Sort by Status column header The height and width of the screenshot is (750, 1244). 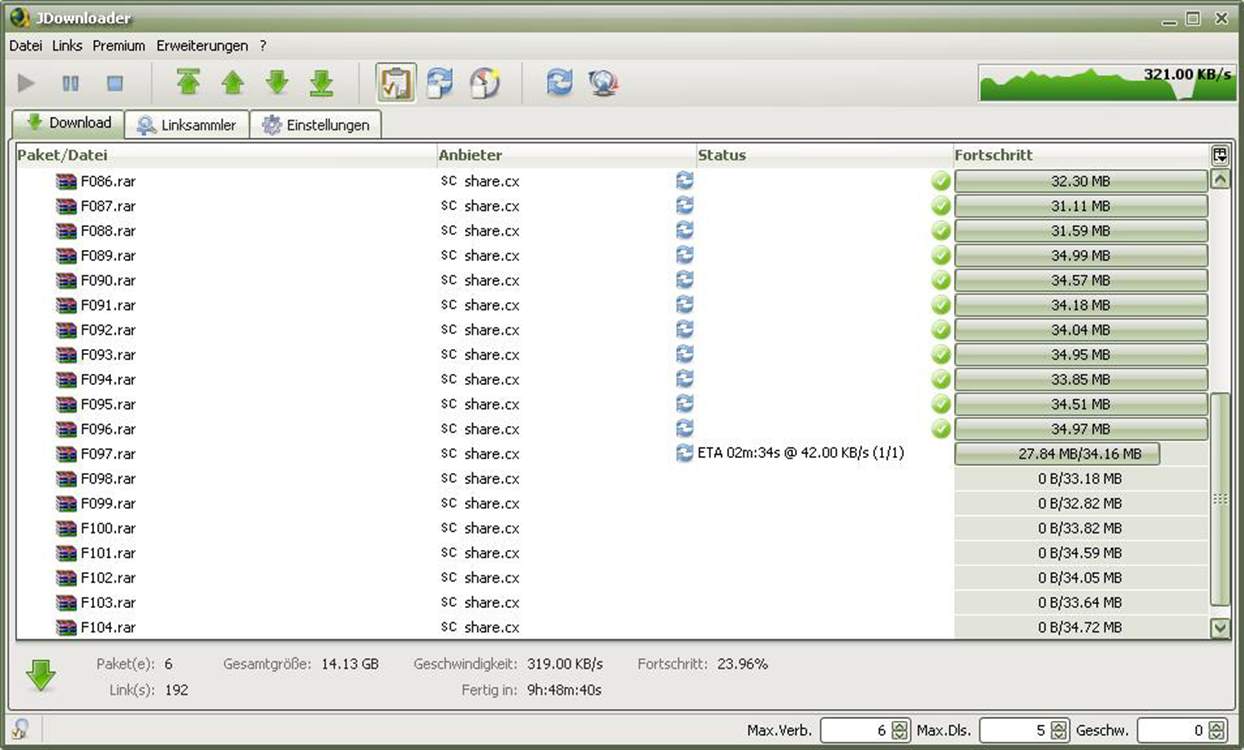825,155
